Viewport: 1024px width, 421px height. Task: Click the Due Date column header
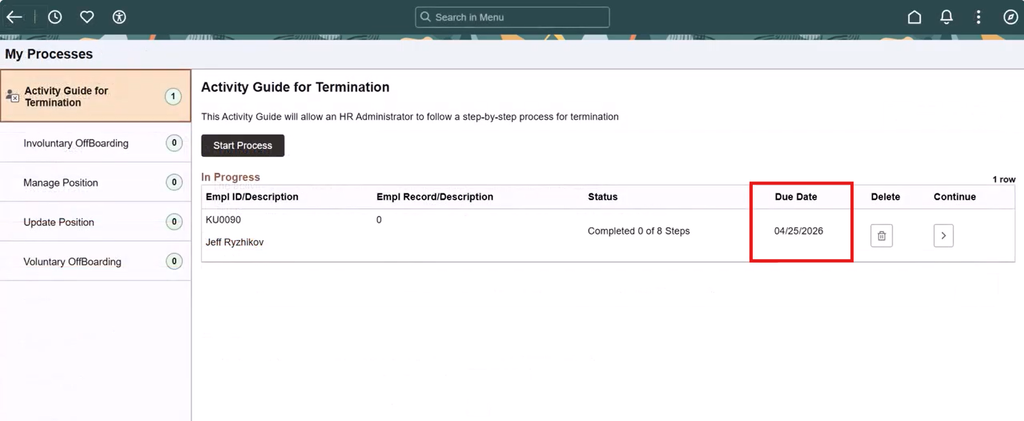[x=795, y=196]
